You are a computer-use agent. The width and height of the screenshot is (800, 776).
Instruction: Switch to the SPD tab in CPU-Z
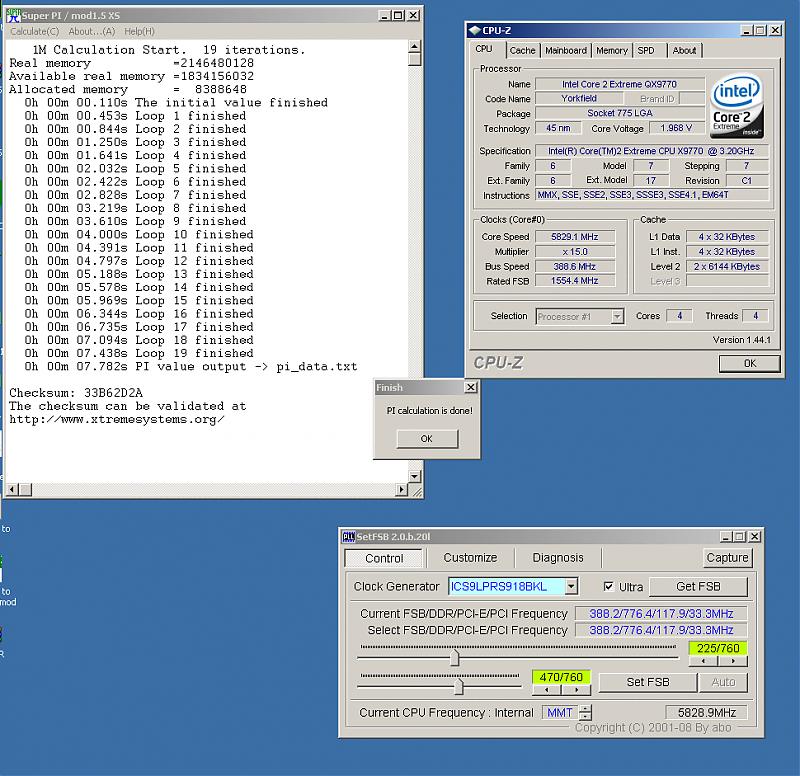(x=646, y=51)
